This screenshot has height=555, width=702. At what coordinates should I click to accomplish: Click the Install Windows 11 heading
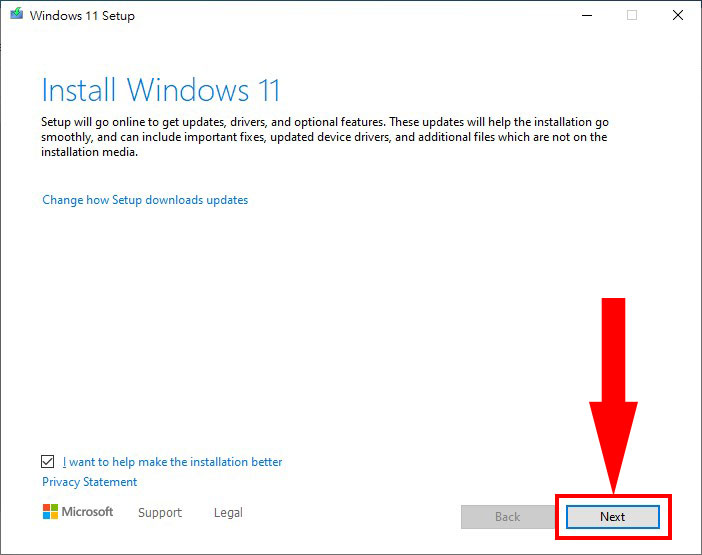click(x=161, y=90)
